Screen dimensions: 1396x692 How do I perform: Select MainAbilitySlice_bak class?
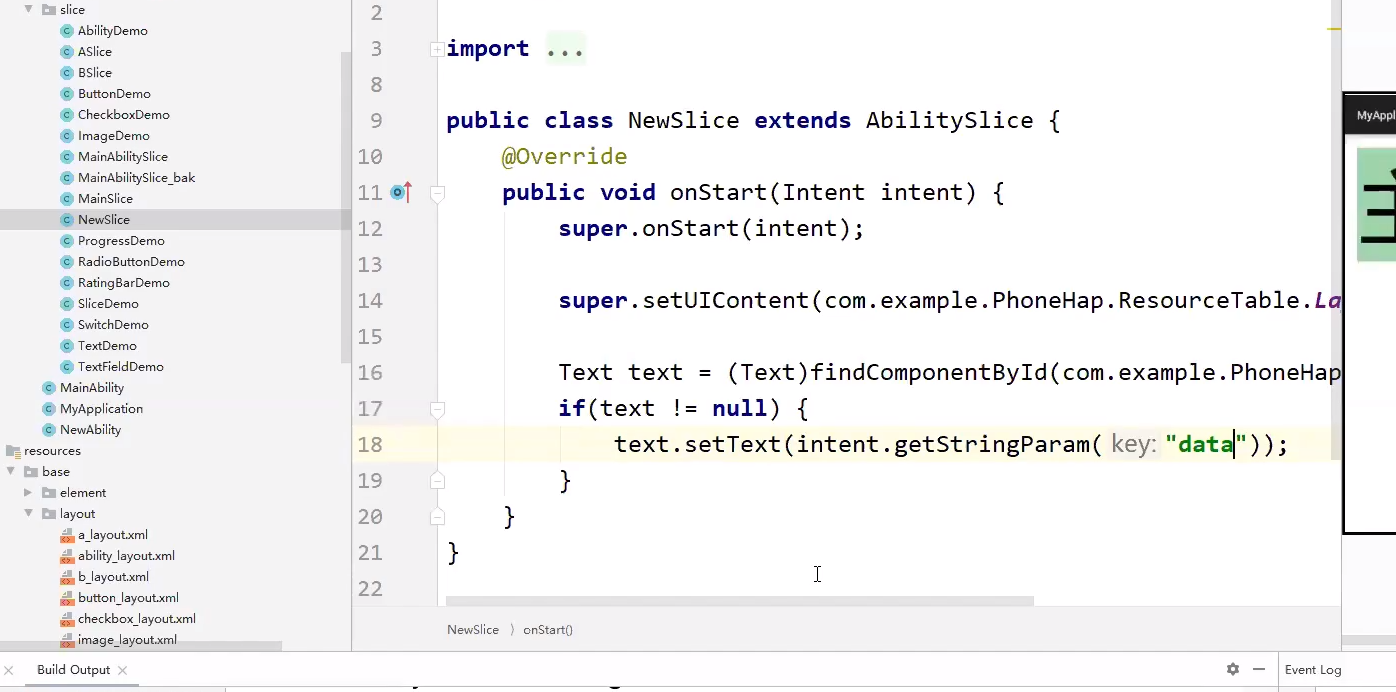click(136, 178)
